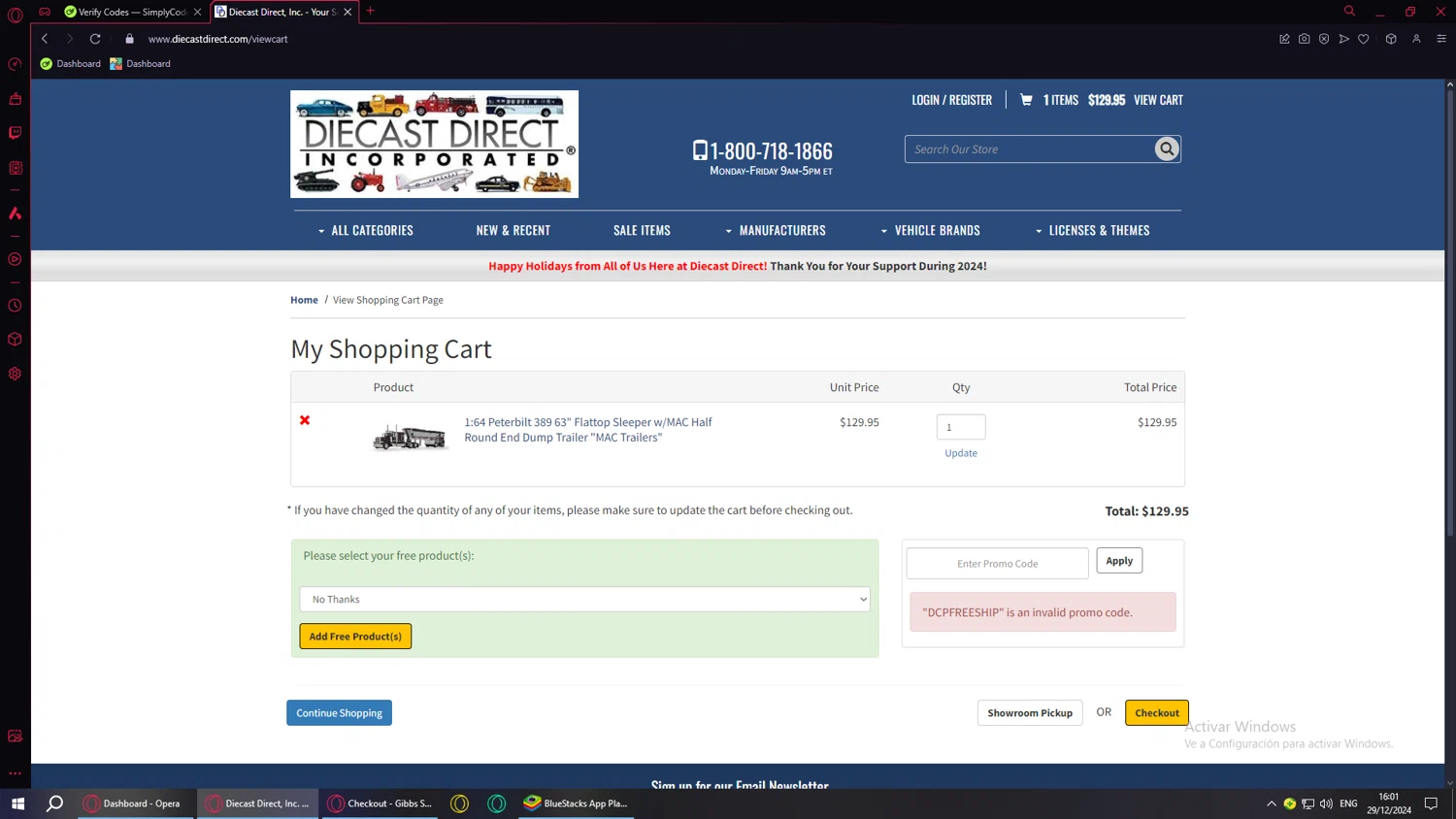The height and width of the screenshot is (819, 1456).
Task: Open Windows taskbar search
Action: 55,803
